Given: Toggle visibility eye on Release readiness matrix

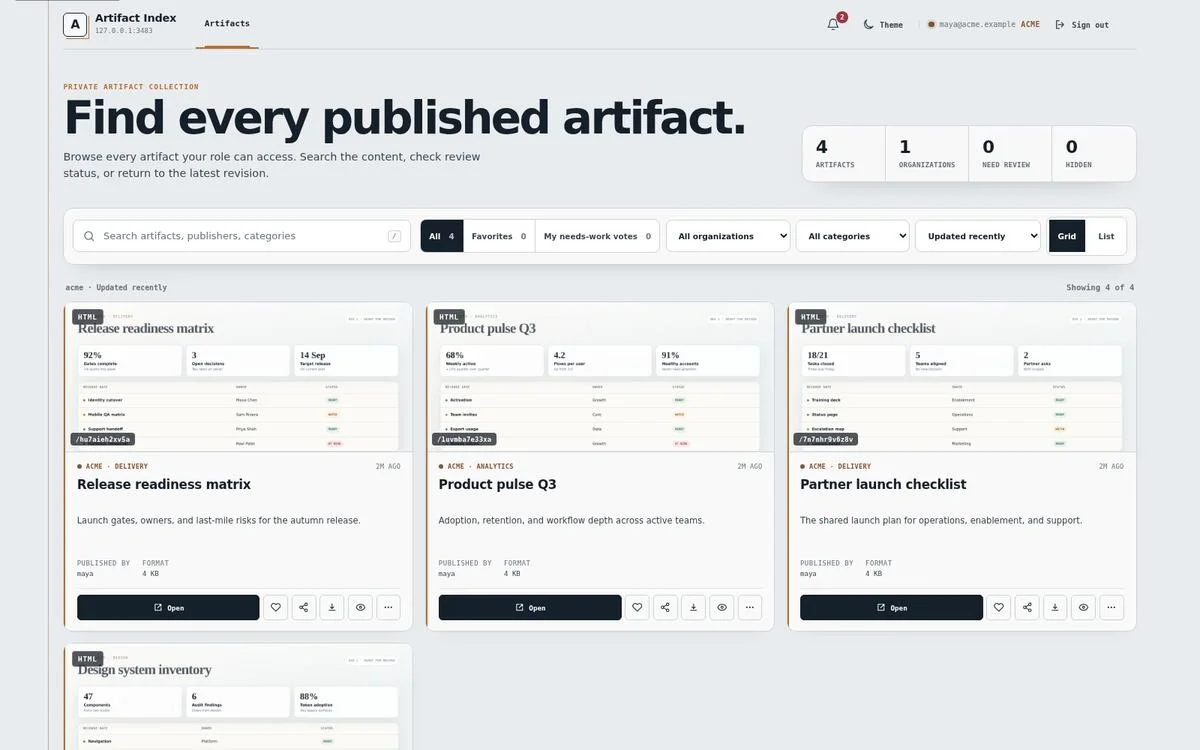Looking at the screenshot, I should [x=360, y=607].
